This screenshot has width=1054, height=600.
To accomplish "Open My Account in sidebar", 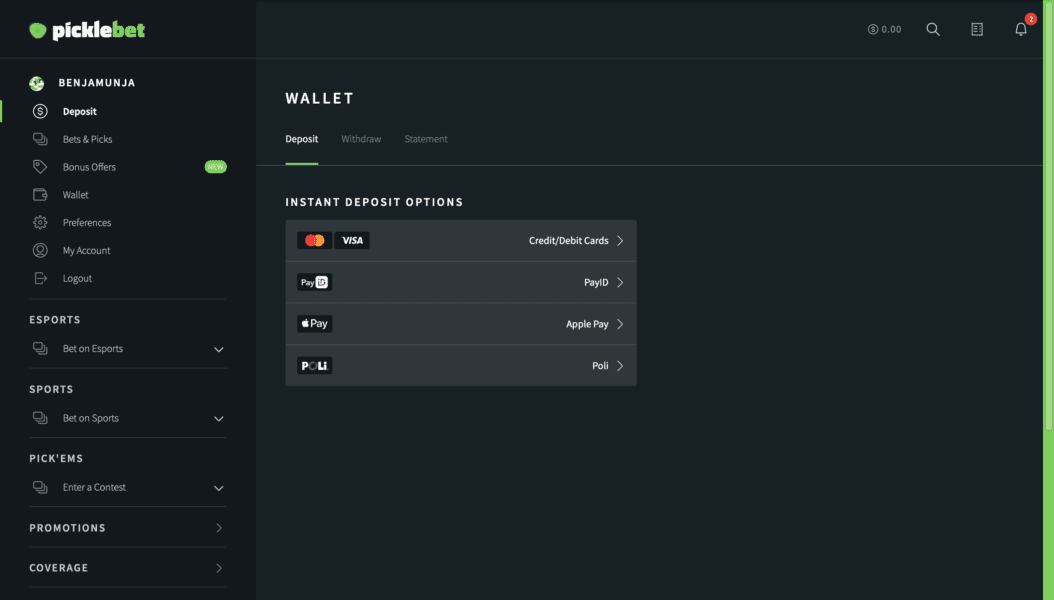I will tap(86, 251).
